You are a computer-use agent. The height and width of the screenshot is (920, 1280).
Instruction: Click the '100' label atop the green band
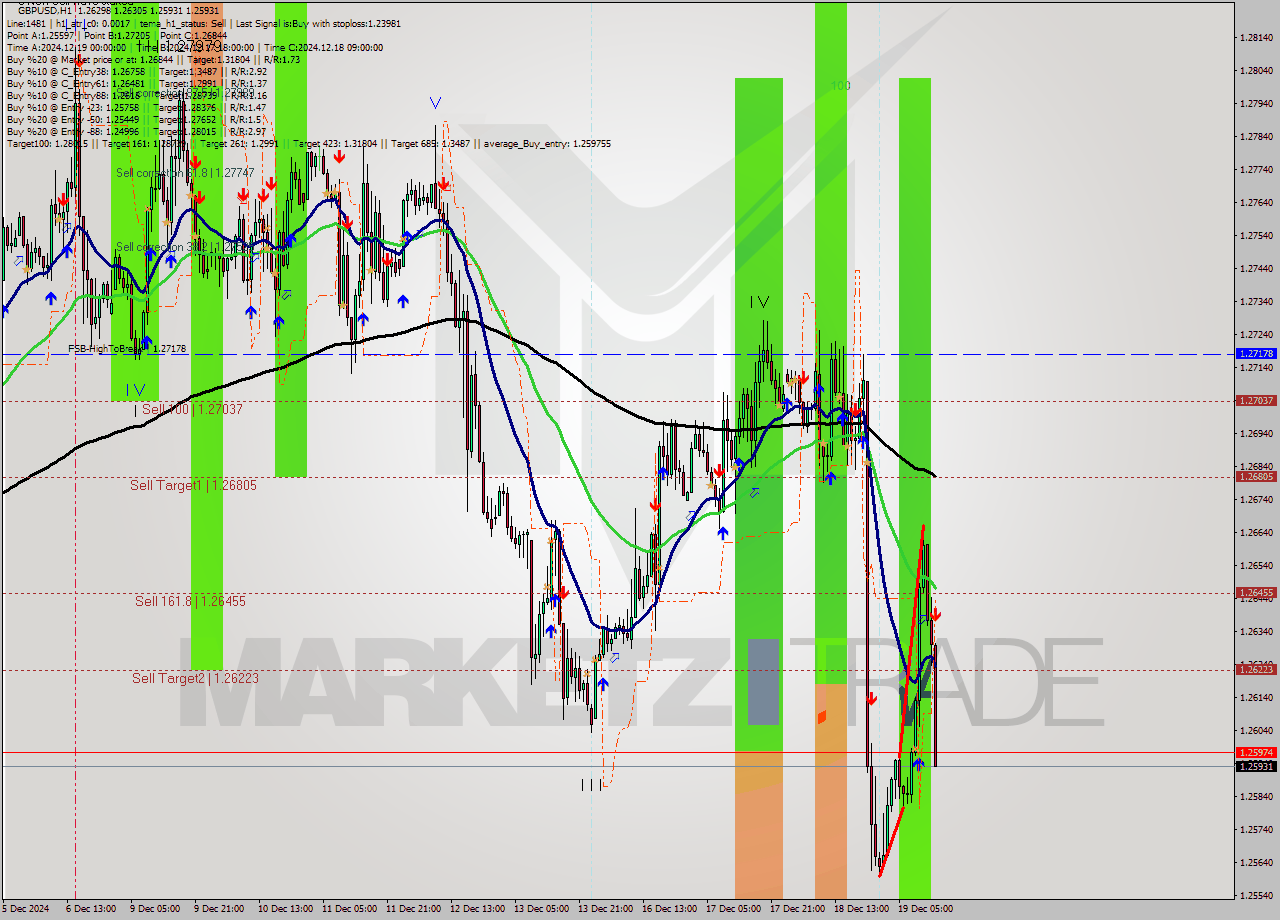tap(840, 86)
